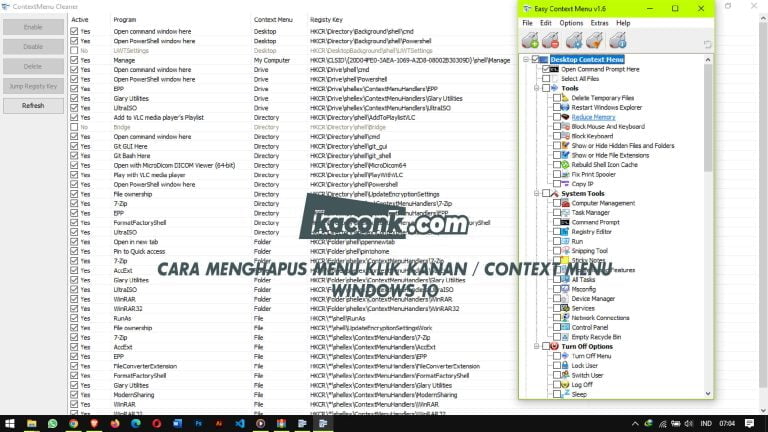This screenshot has height=432, width=768.
Task: Open Photoshop from the taskbar
Action: (x=198, y=423)
